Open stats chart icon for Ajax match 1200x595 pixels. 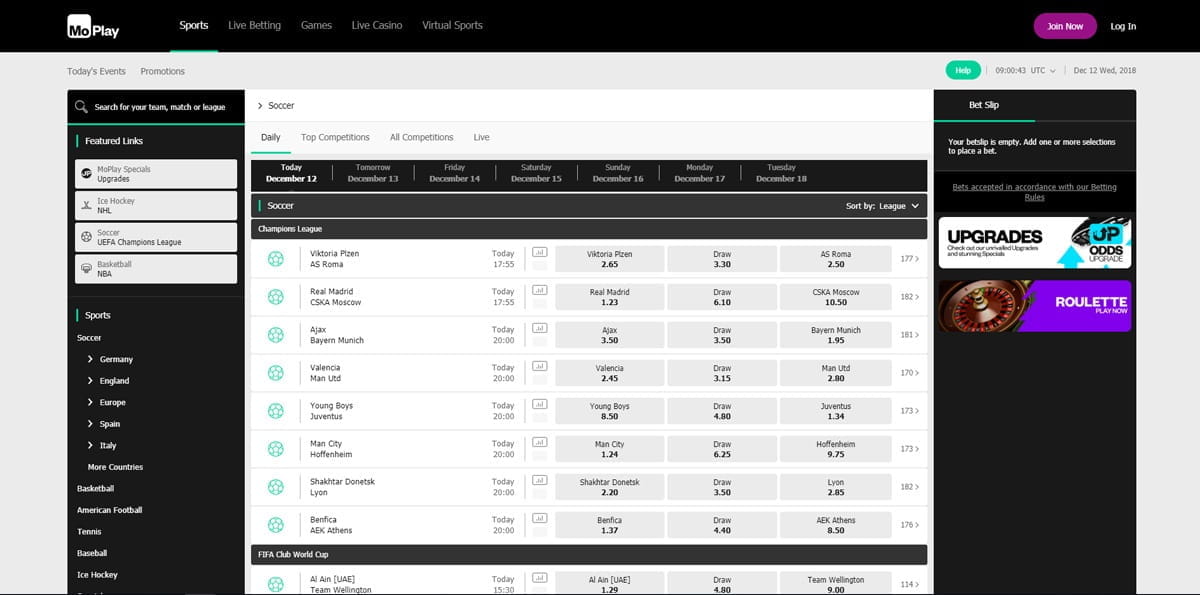[x=540, y=328]
